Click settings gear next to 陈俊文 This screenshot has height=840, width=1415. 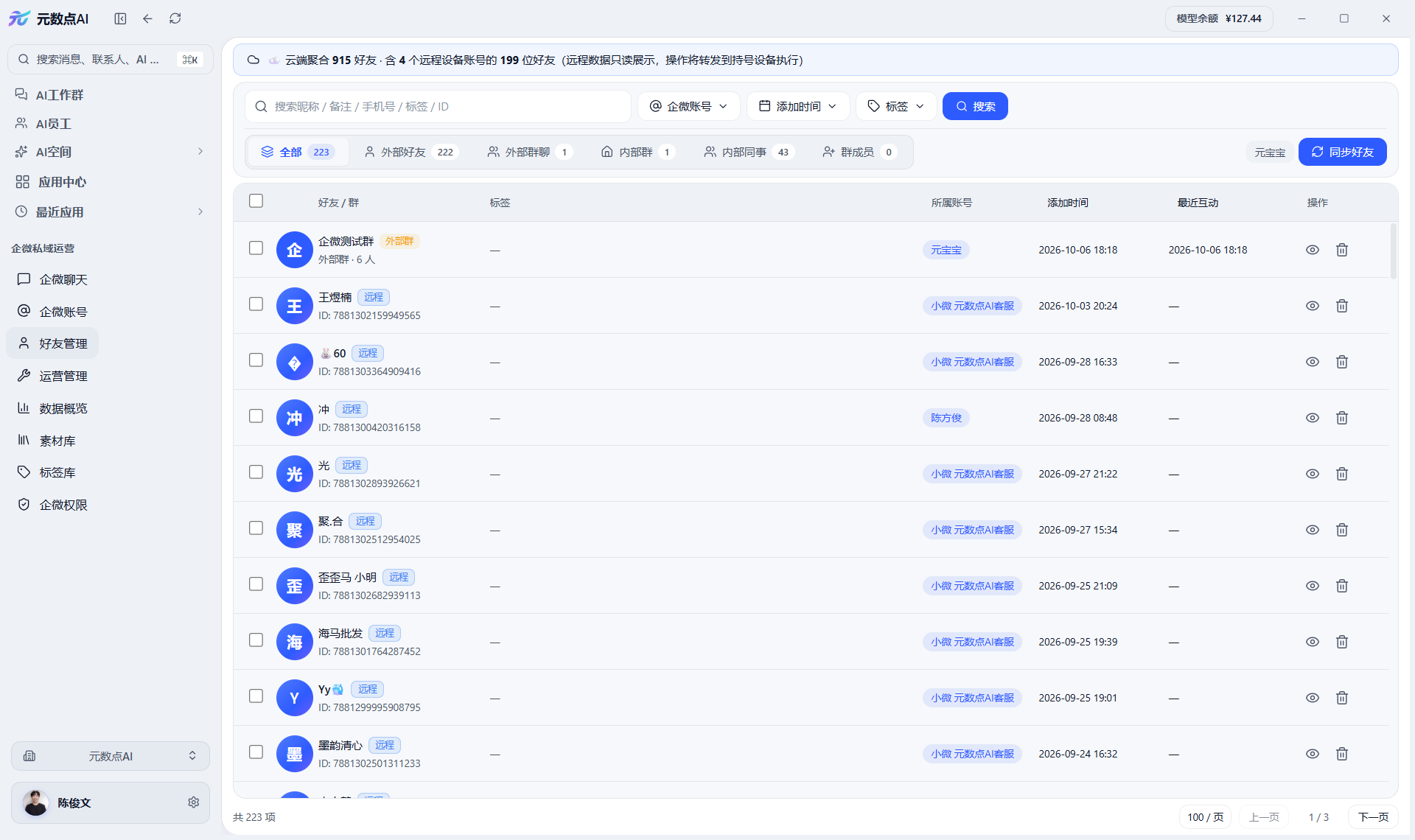(x=193, y=802)
